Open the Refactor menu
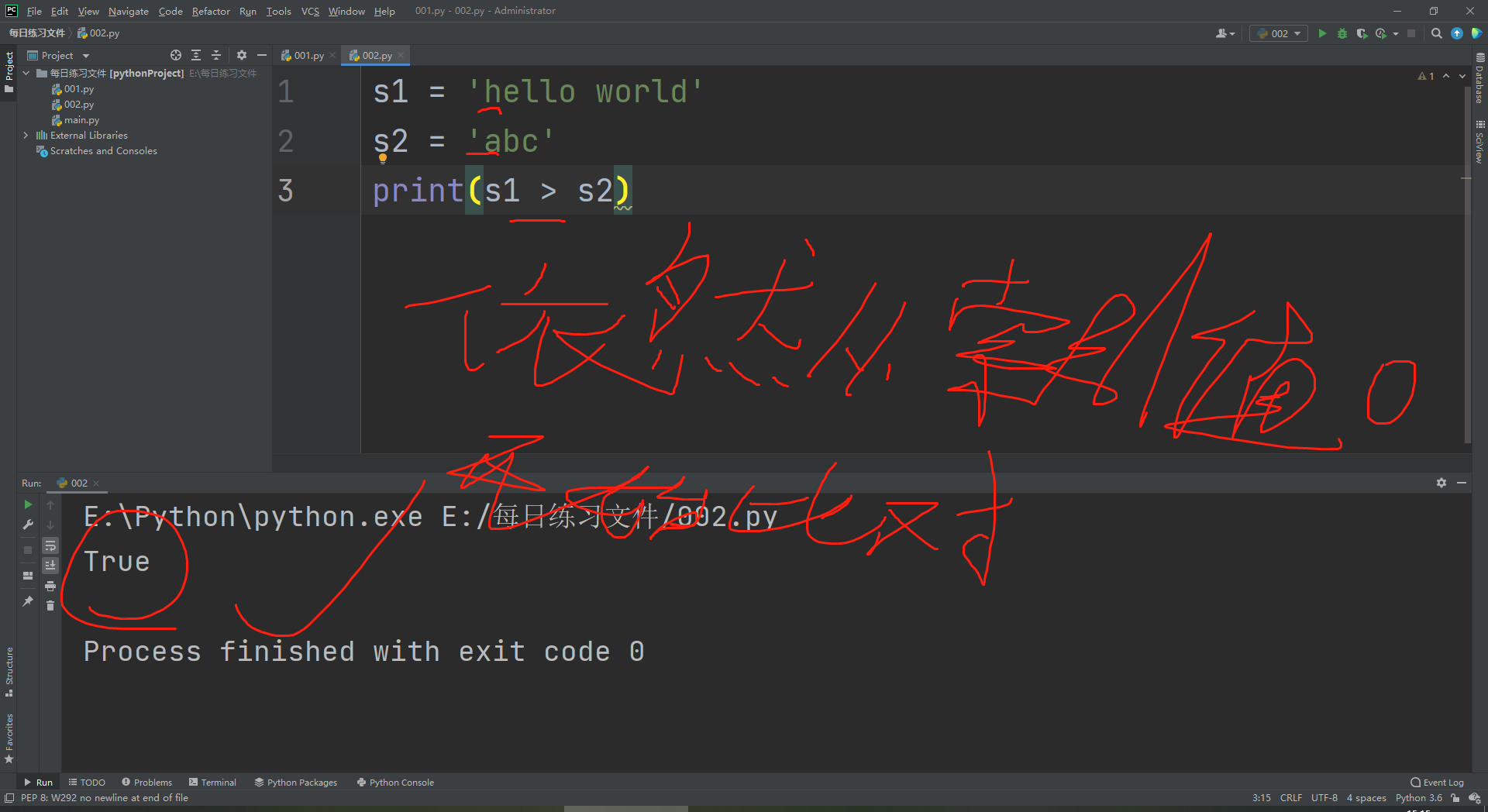Image resolution: width=1488 pixels, height=812 pixels. point(211,11)
